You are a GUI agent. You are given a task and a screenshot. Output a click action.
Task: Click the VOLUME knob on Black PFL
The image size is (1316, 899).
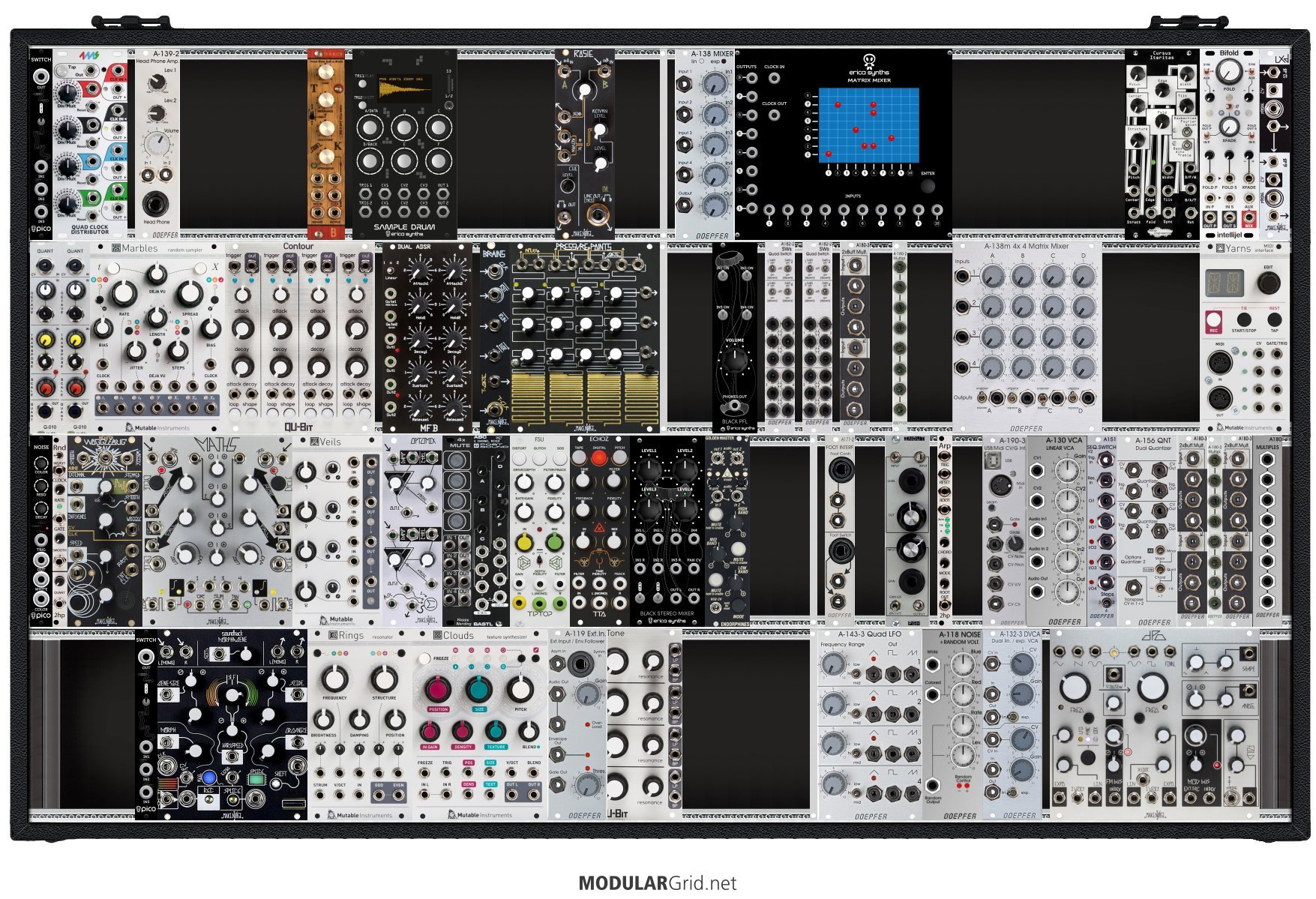tap(735, 361)
